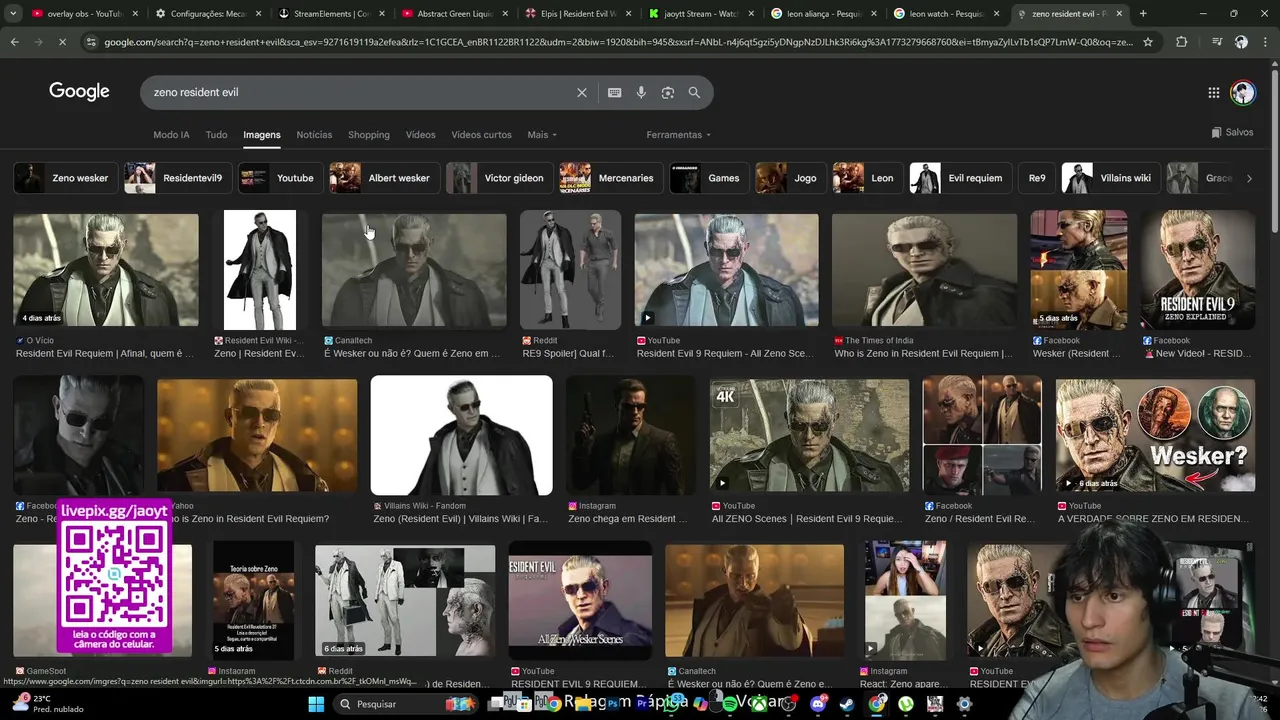Open the 'Resident Evil 9 Zeno Explained' thumbnail
This screenshot has width=1280, height=720.
1198,270
